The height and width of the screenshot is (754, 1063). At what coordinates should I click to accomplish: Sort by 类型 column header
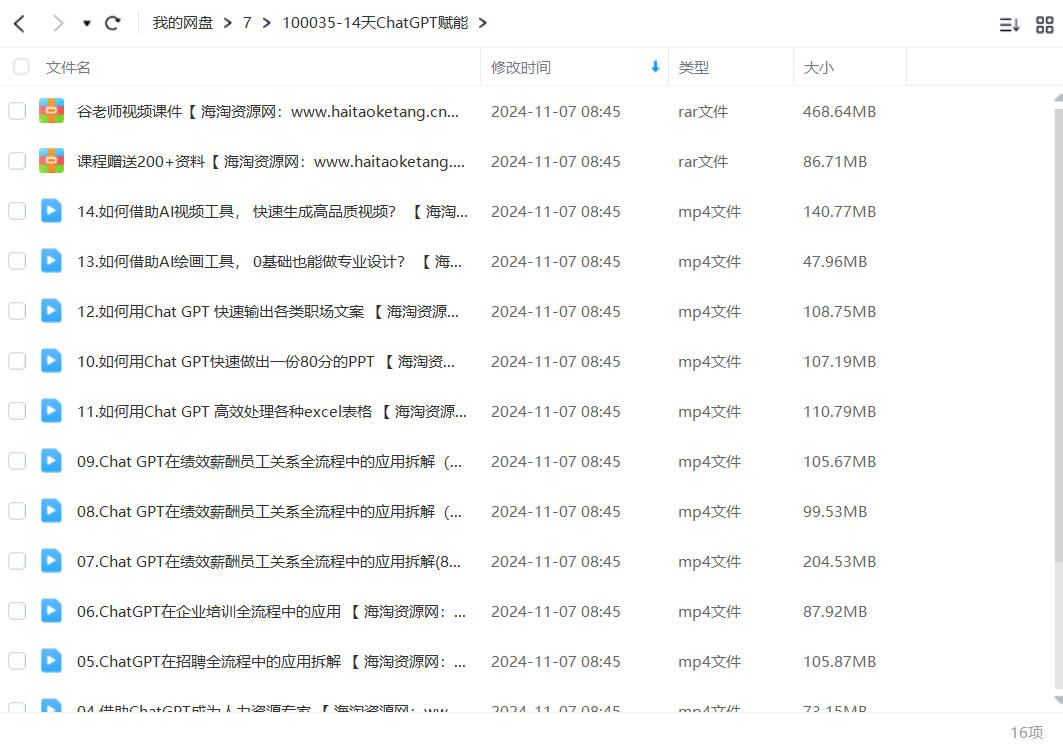(x=694, y=67)
